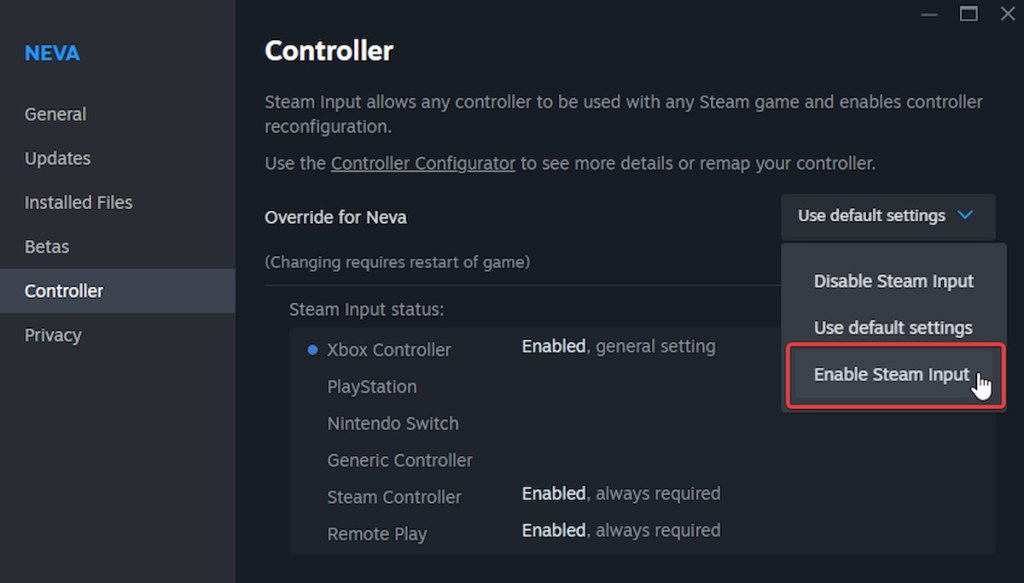
Task: Open the Controller Configurator link
Action: [x=423, y=163]
